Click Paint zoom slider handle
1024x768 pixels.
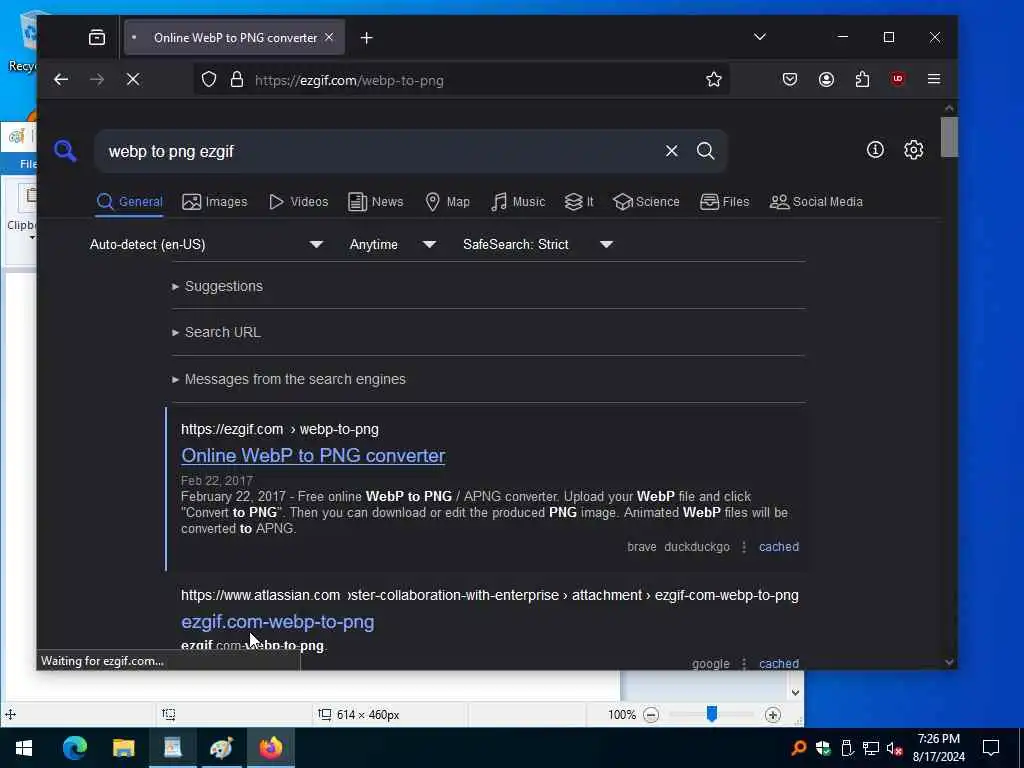click(712, 714)
